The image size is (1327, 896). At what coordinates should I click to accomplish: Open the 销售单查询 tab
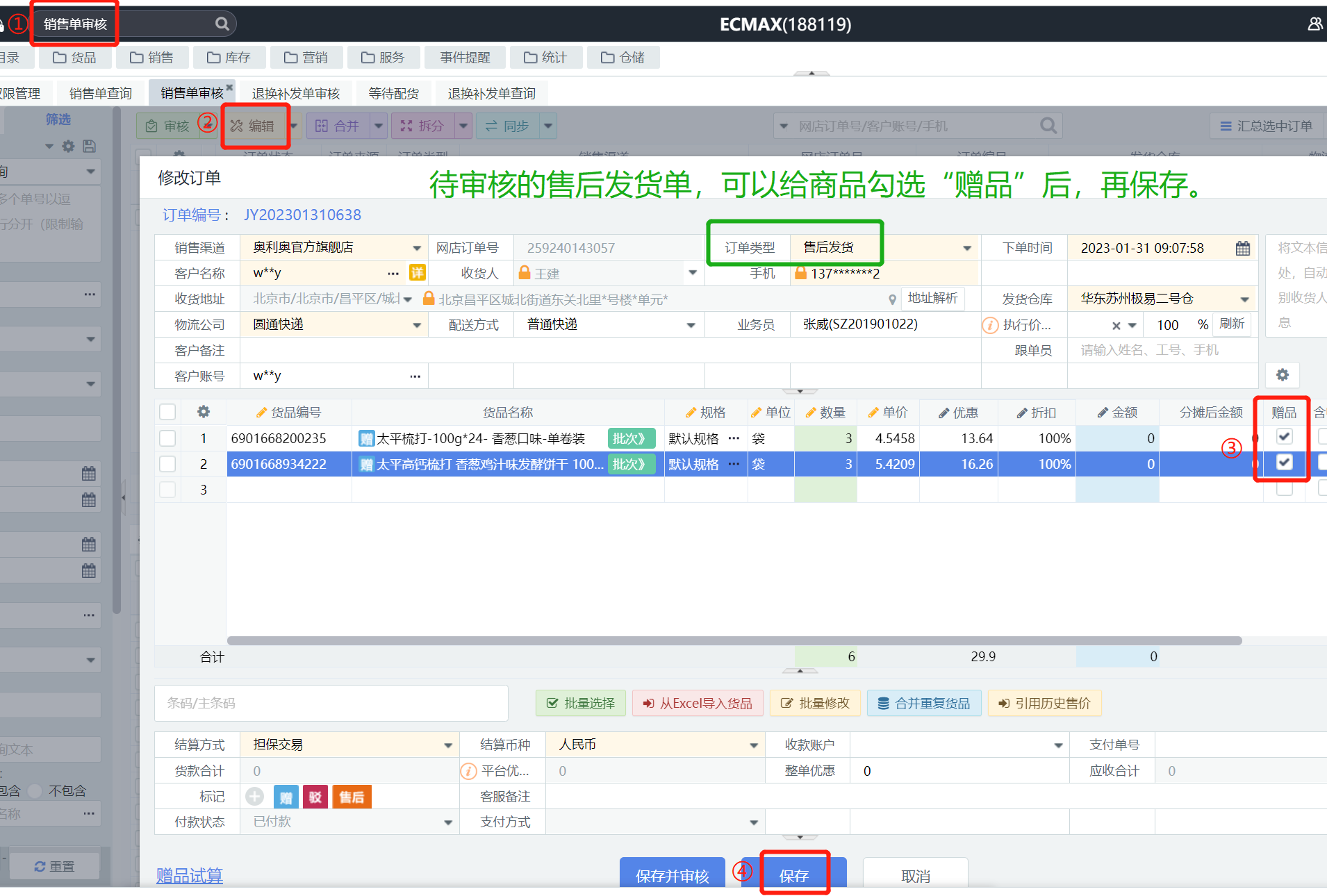pyautogui.click(x=101, y=93)
